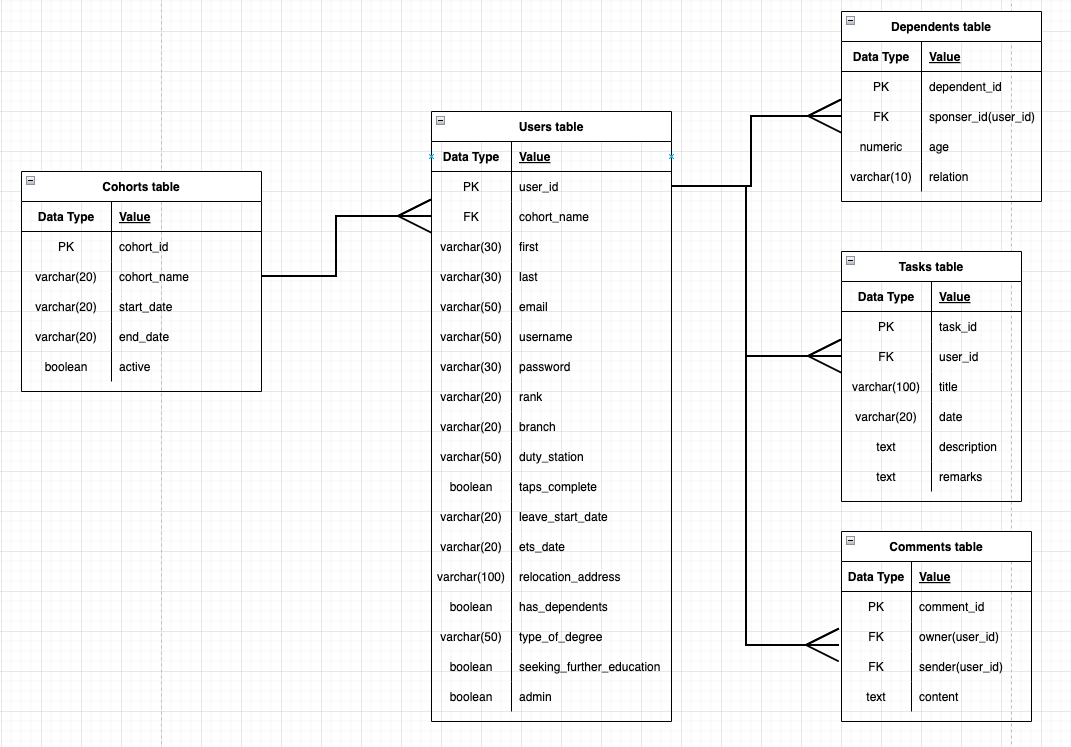Collapse the Dependents table with its minus icon
1071x747 pixels.
coord(850,20)
